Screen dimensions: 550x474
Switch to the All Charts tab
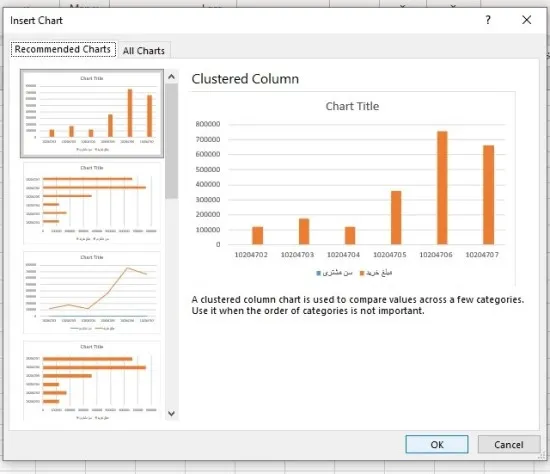(x=144, y=51)
